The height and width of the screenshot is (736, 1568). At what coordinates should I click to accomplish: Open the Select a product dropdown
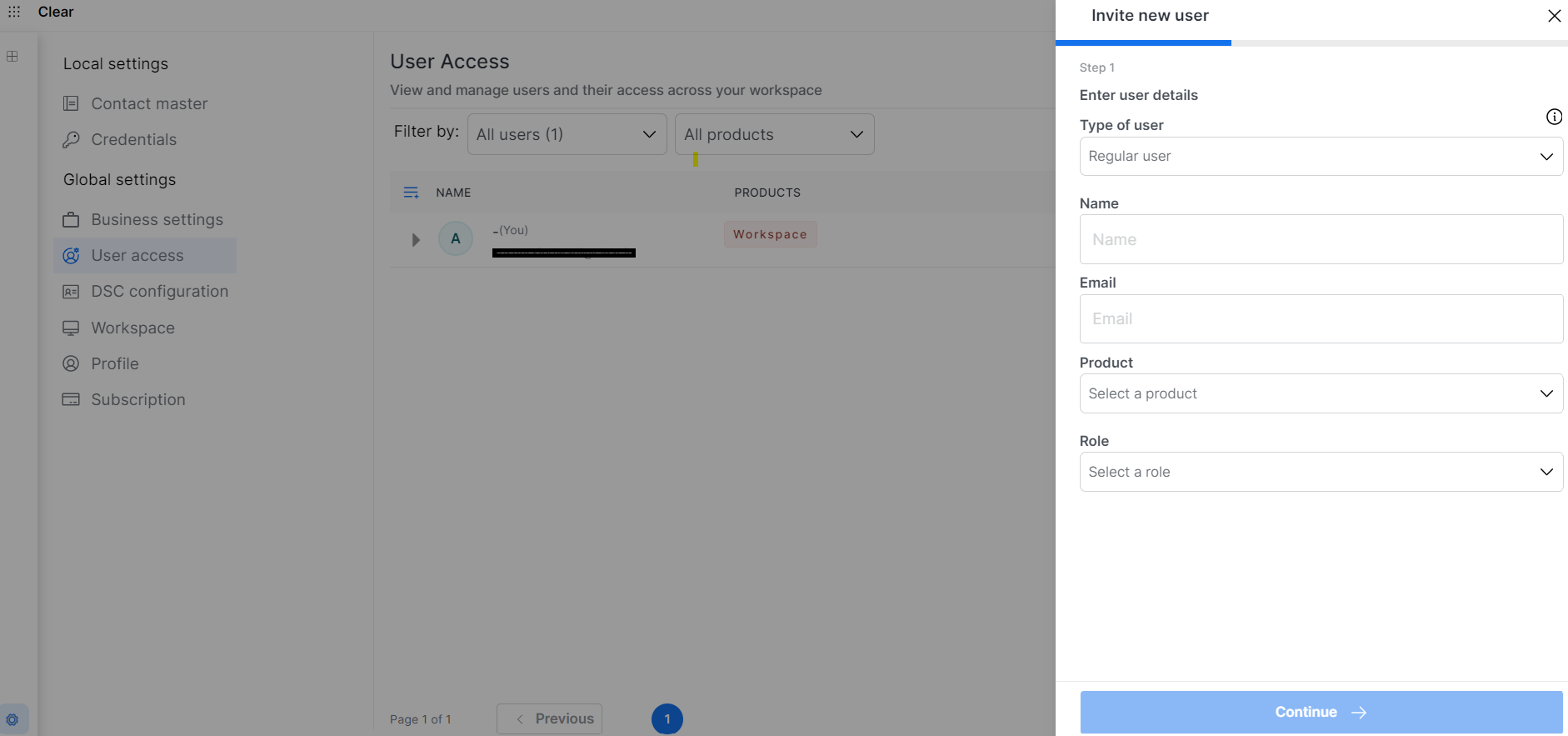click(x=1321, y=393)
